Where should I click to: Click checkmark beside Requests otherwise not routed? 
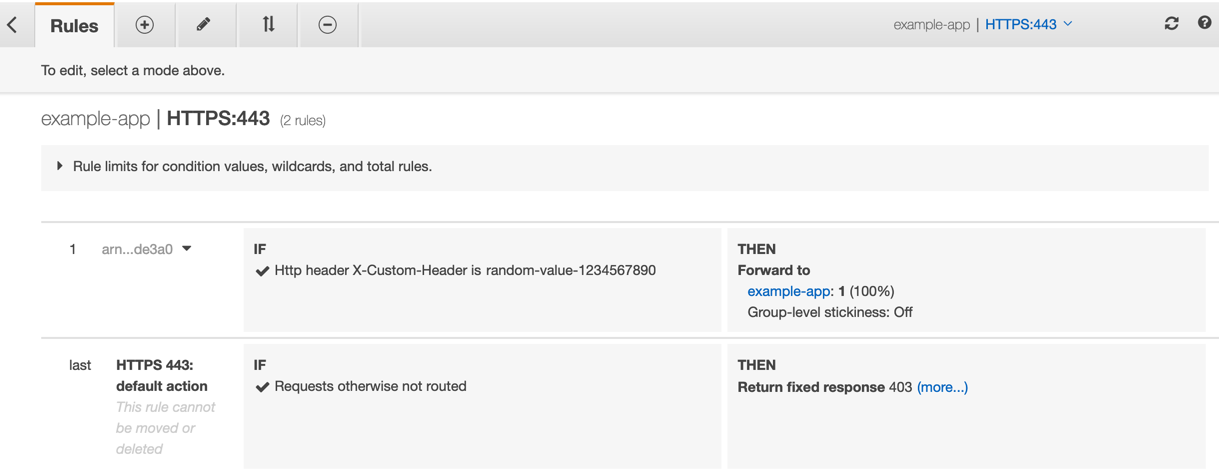(x=262, y=387)
